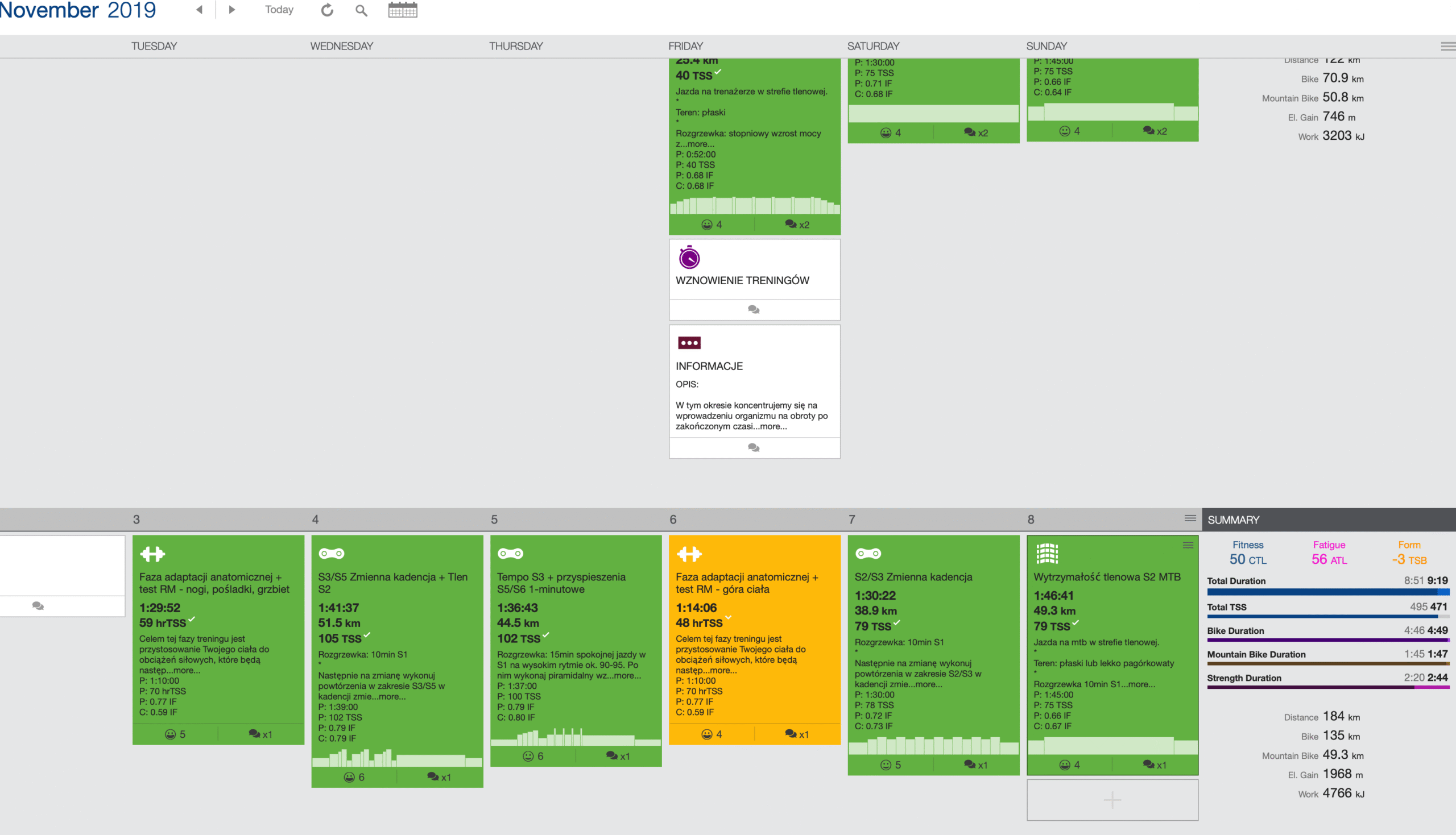Image resolution: width=1456 pixels, height=835 pixels.
Task: Open the search magnifier icon
Action: (x=361, y=10)
